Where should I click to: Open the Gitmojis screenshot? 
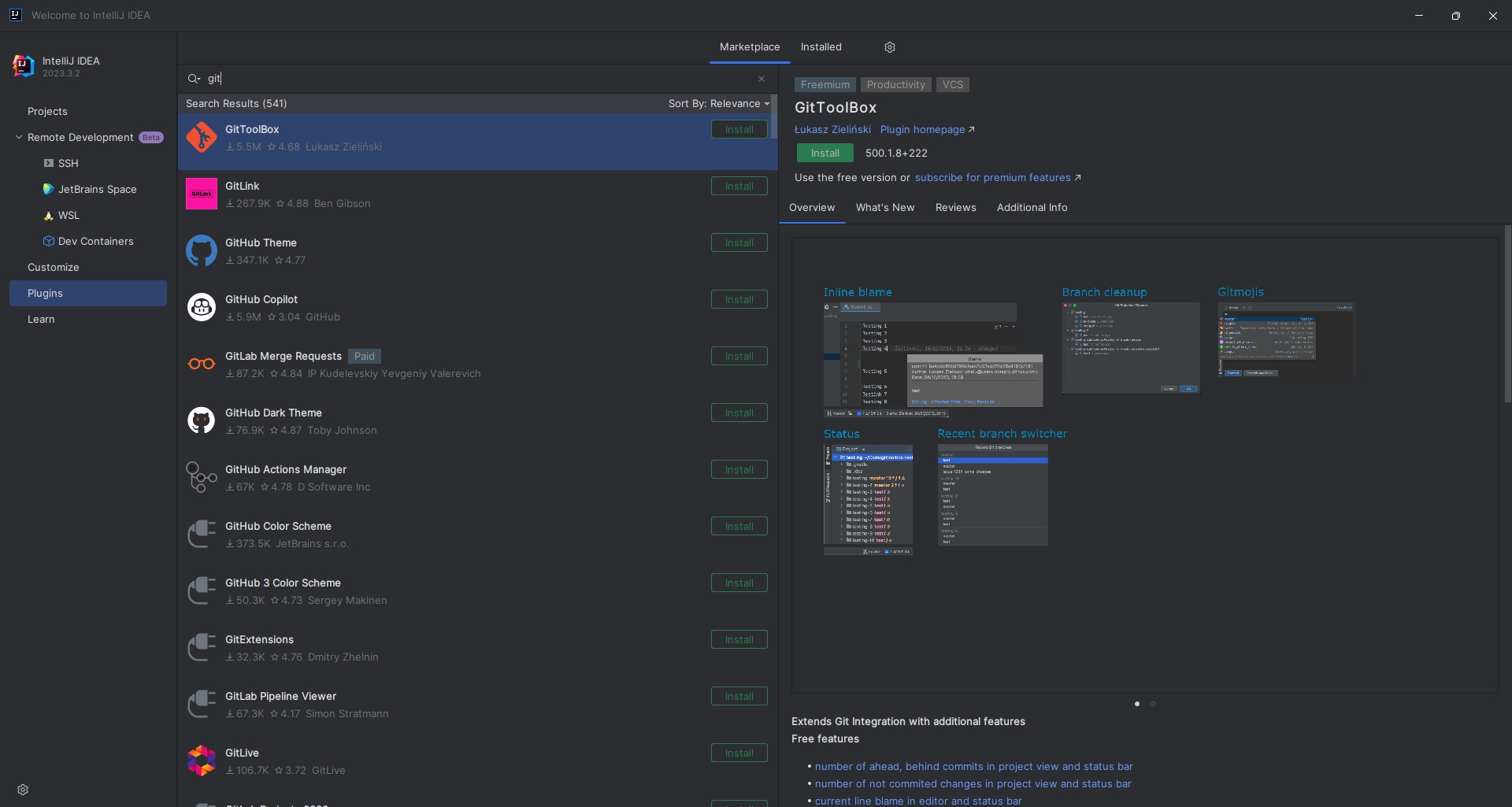[x=1286, y=340]
